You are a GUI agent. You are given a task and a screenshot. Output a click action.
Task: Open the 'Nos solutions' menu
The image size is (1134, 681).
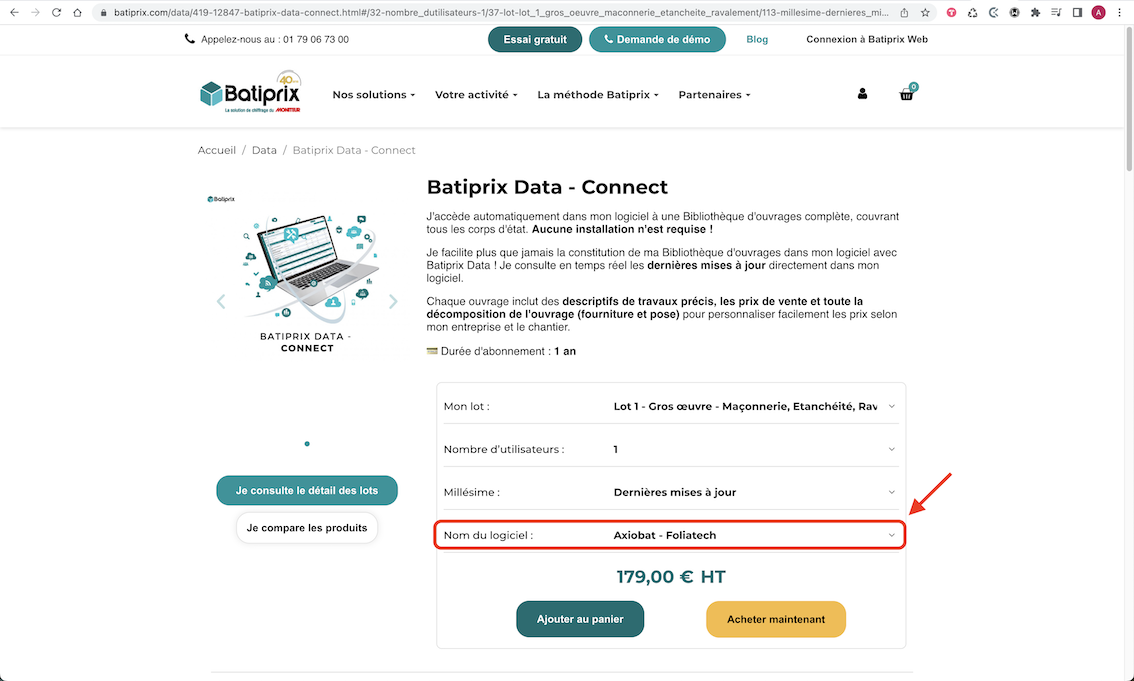coord(373,95)
